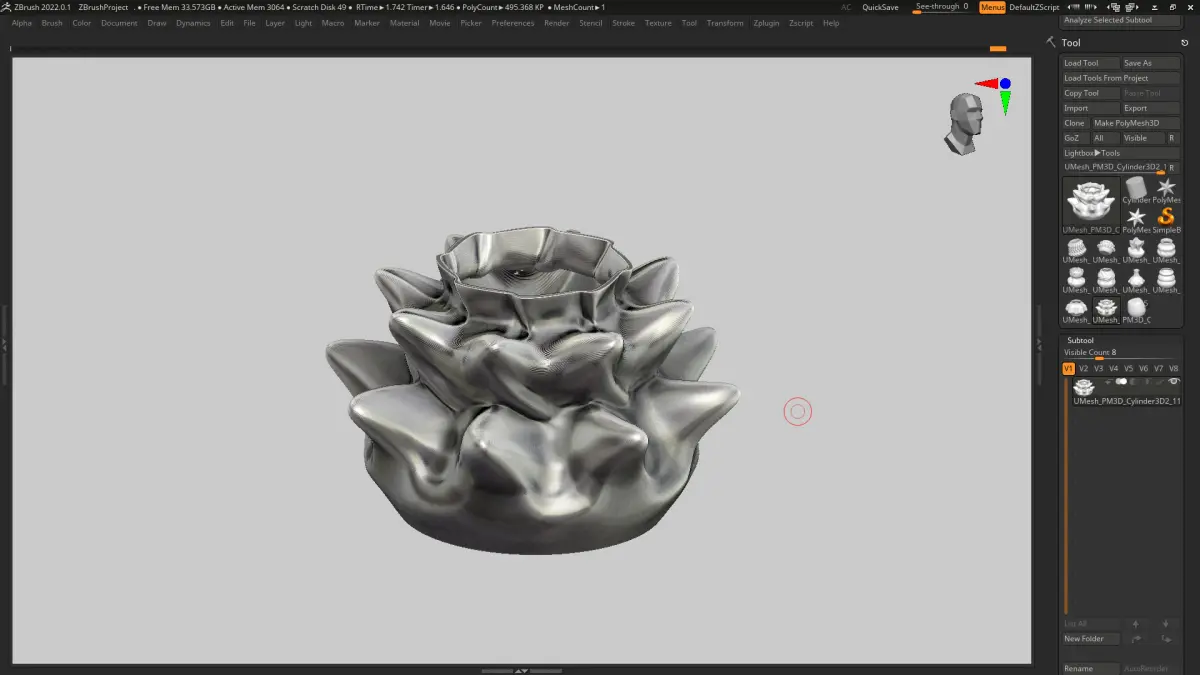Click the subtool thumbnail in Subtool list
1200x675 pixels.
tap(1083, 387)
